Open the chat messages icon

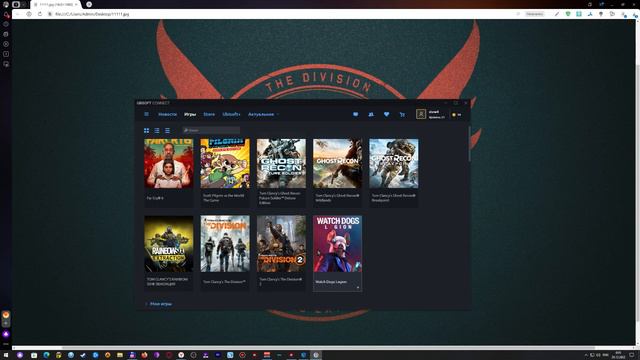(356, 114)
